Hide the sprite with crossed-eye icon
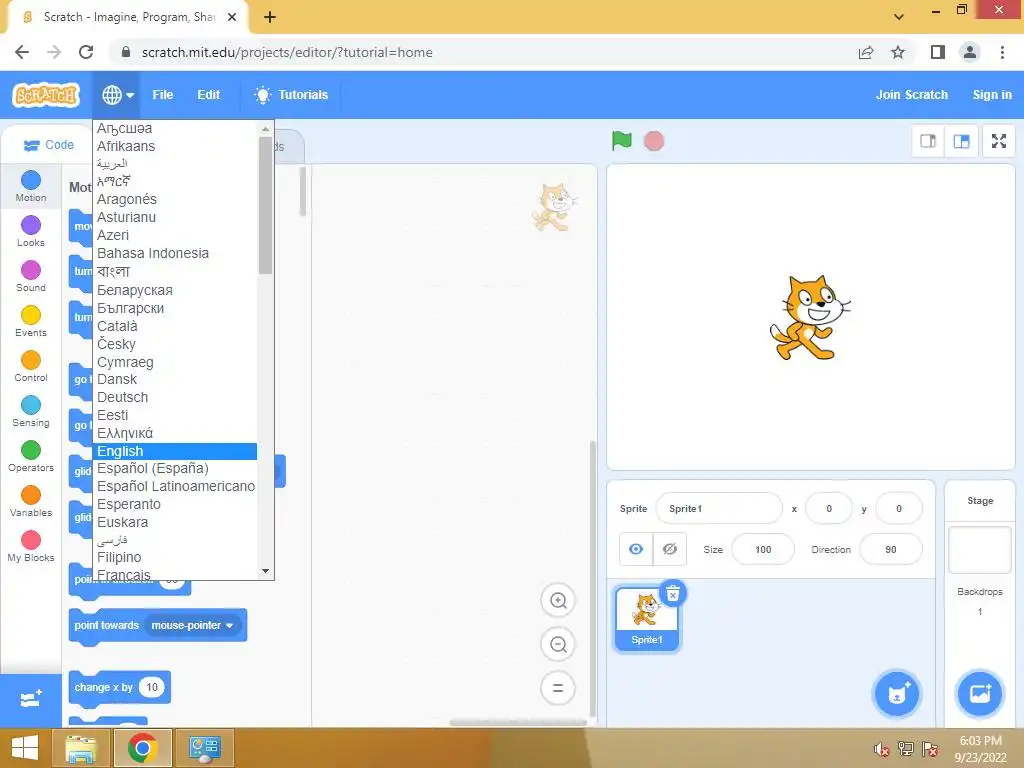Screen dimensions: 1024x768 coord(669,549)
